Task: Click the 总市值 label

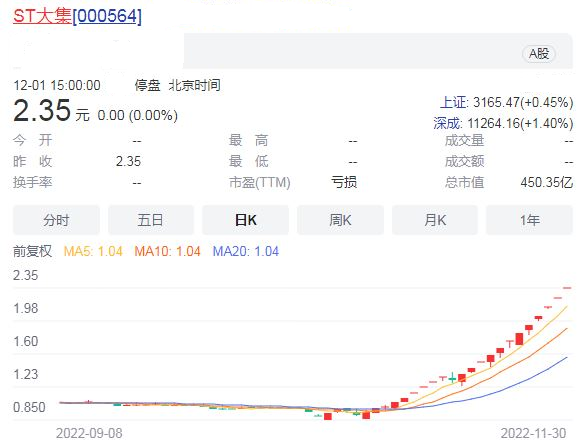Action: [x=464, y=182]
